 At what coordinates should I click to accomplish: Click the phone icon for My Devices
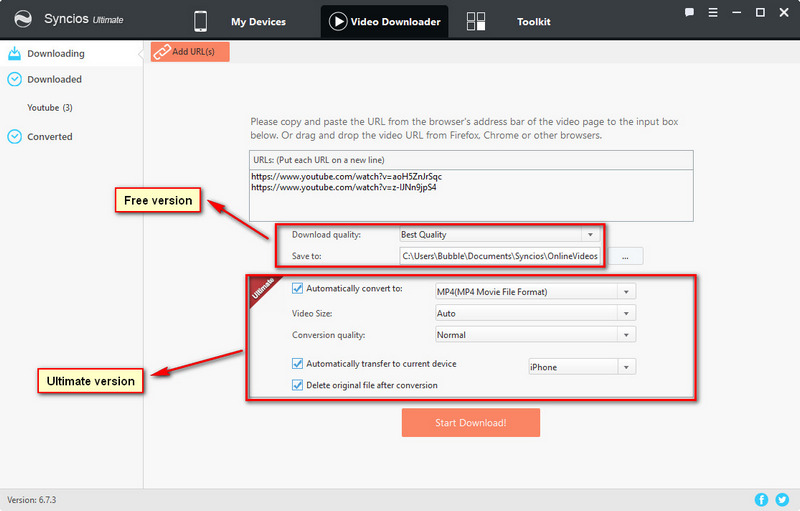tap(201, 21)
